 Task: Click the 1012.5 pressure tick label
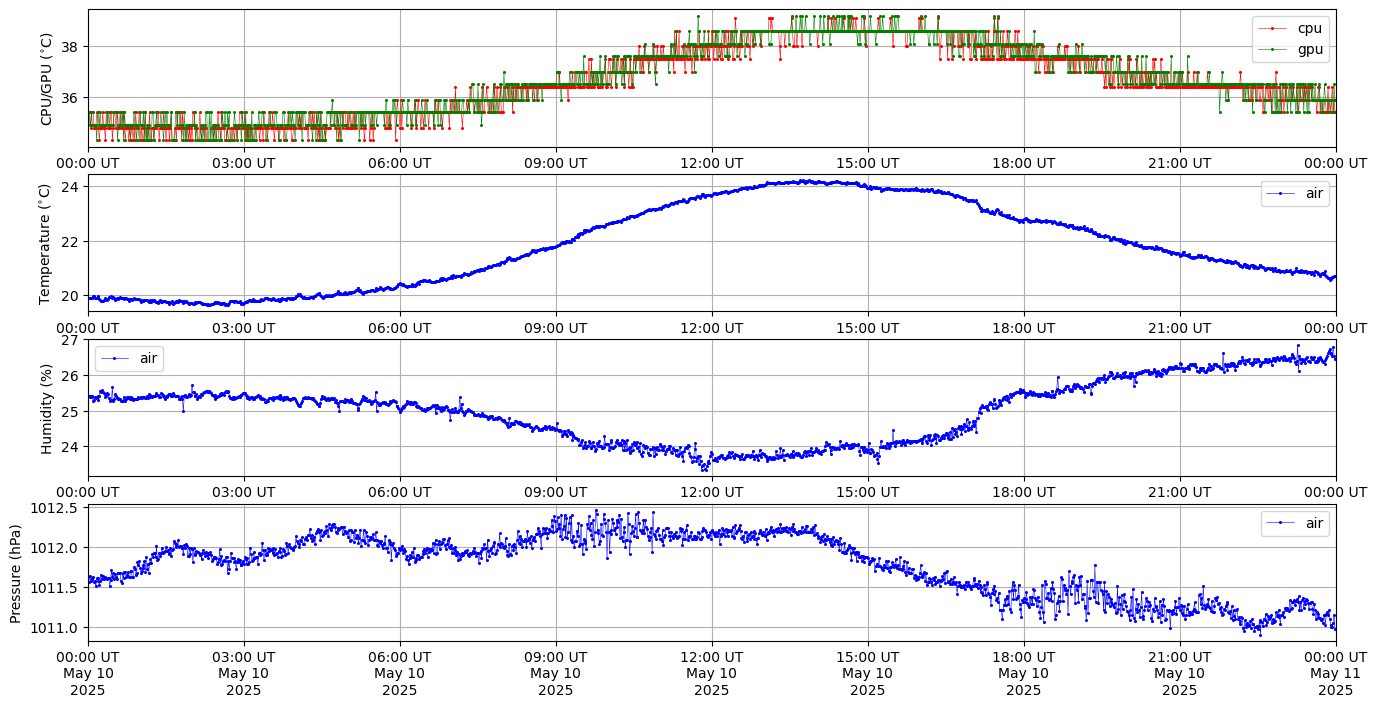pyautogui.click(x=57, y=508)
